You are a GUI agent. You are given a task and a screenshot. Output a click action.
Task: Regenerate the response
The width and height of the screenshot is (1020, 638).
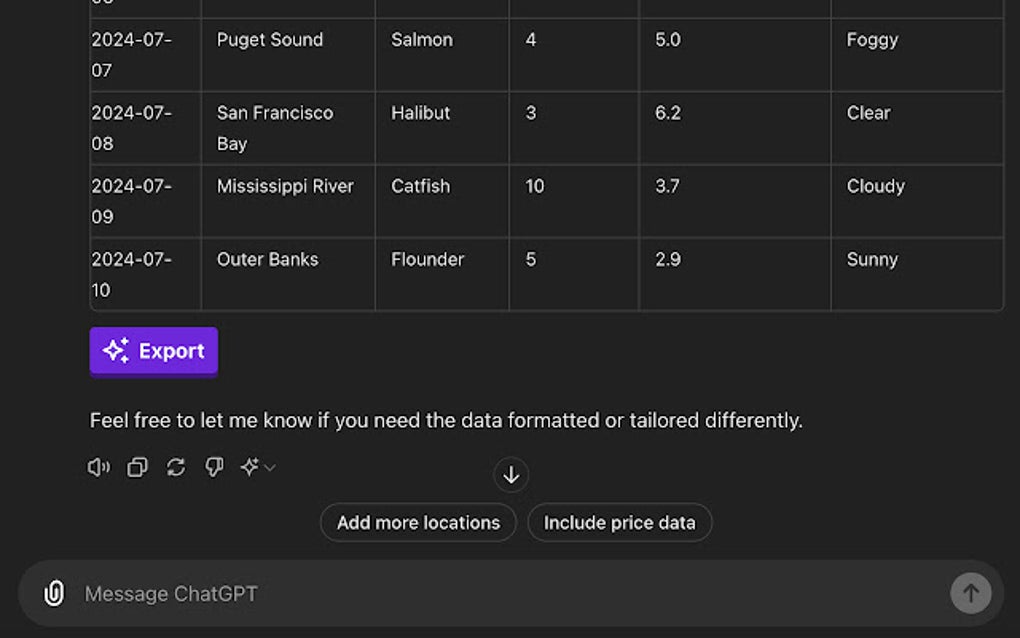(176, 467)
